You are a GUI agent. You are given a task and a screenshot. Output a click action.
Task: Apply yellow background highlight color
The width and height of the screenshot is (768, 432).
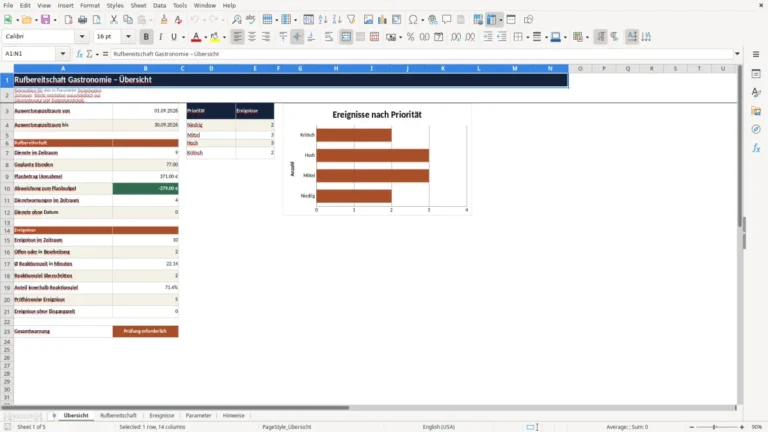click(215, 37)
